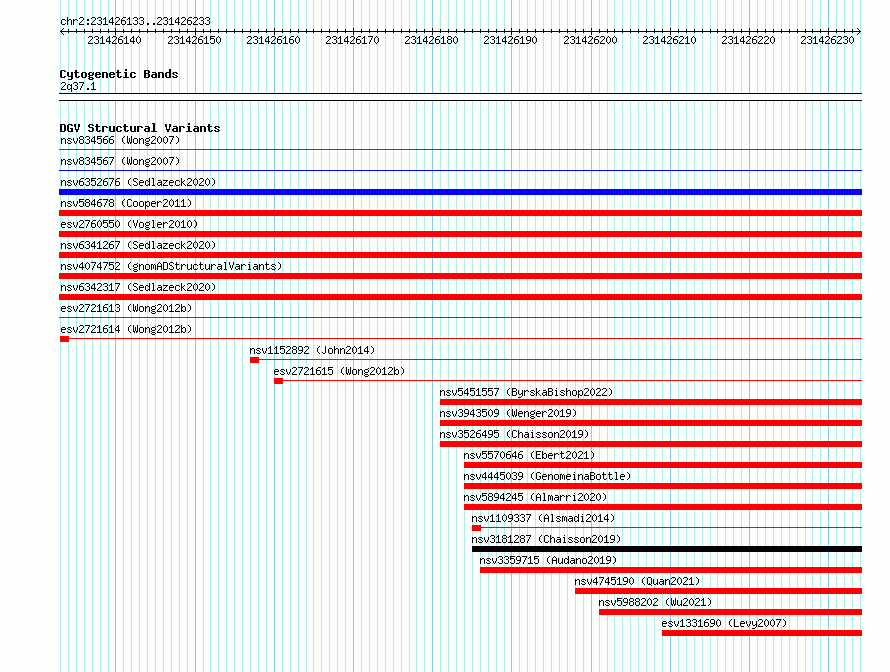Click the blue bar of nsv6352676
Screen dimensions: 890x672
coord(460,192)
